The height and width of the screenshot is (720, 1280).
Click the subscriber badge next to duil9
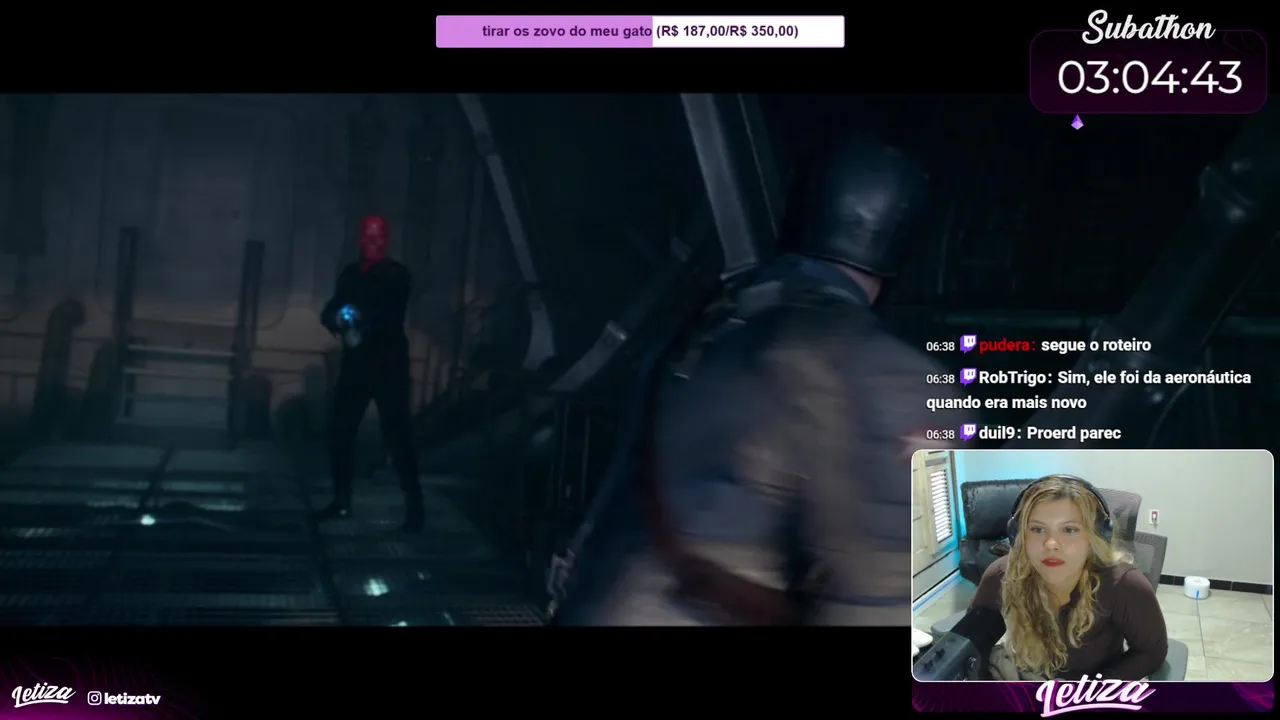click(x=968, y=432)
